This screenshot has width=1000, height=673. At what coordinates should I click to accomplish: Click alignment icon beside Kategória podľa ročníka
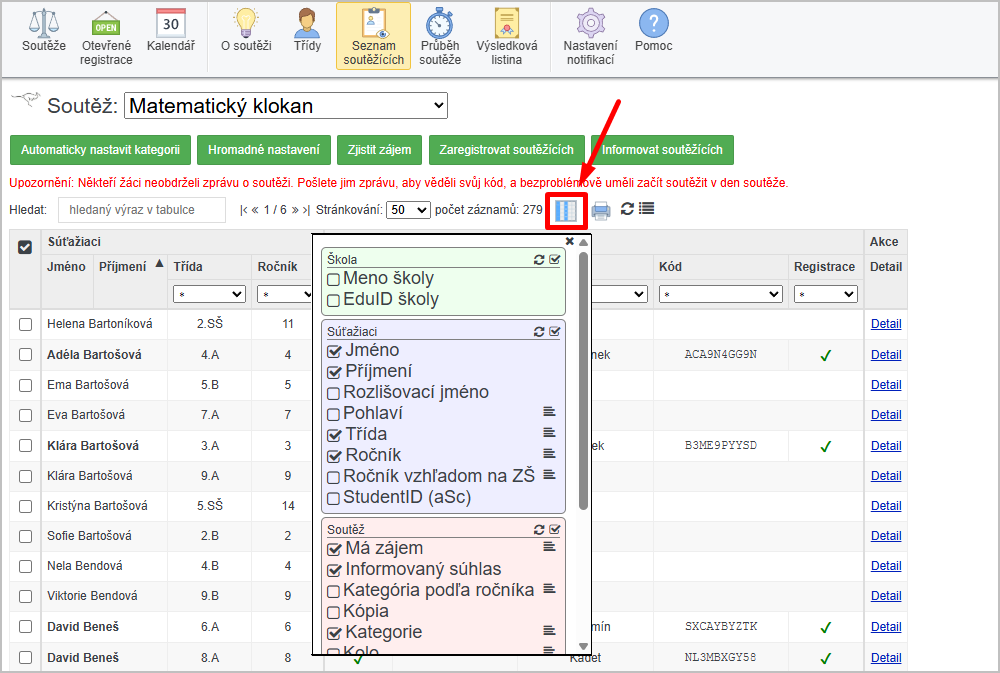click(x=549, y=589)
